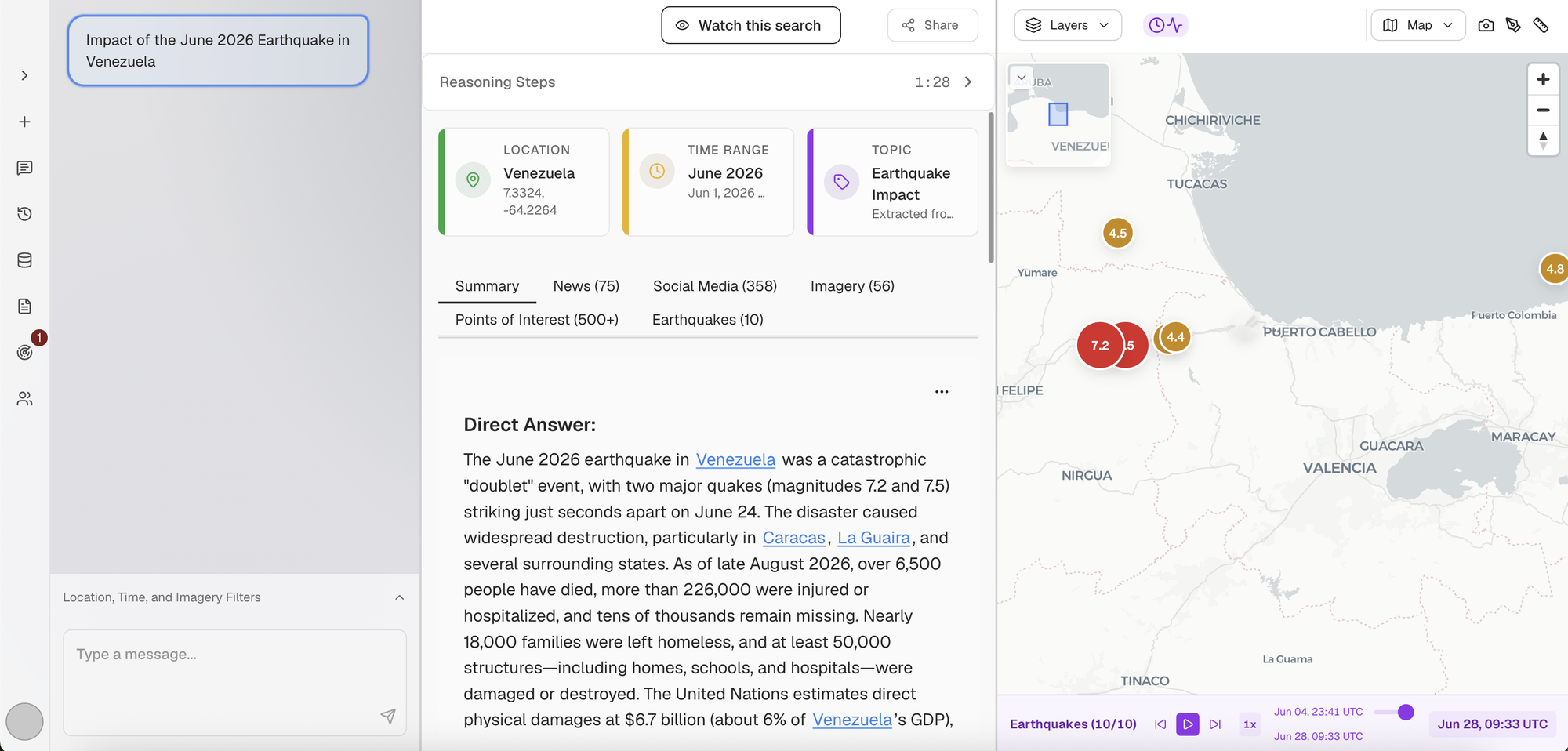Open the Topic Earthquake Impact card
The width and height of the screenshot is (1568, 751).
click(892, 182)
